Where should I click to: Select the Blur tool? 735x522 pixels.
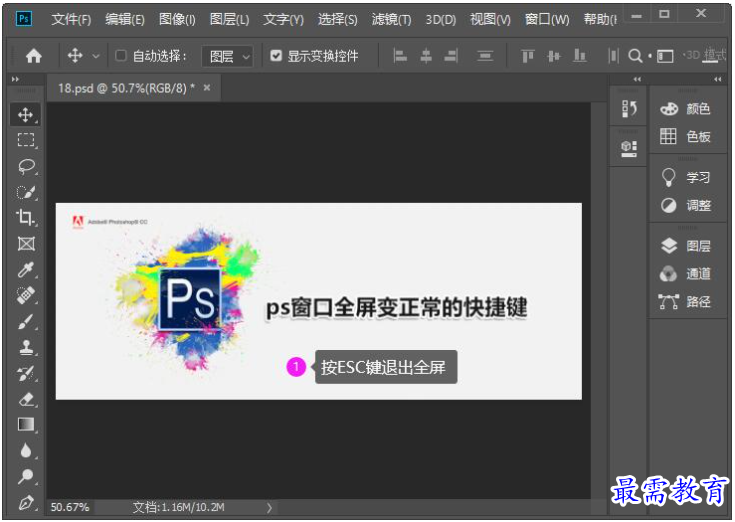pos(26,450)
